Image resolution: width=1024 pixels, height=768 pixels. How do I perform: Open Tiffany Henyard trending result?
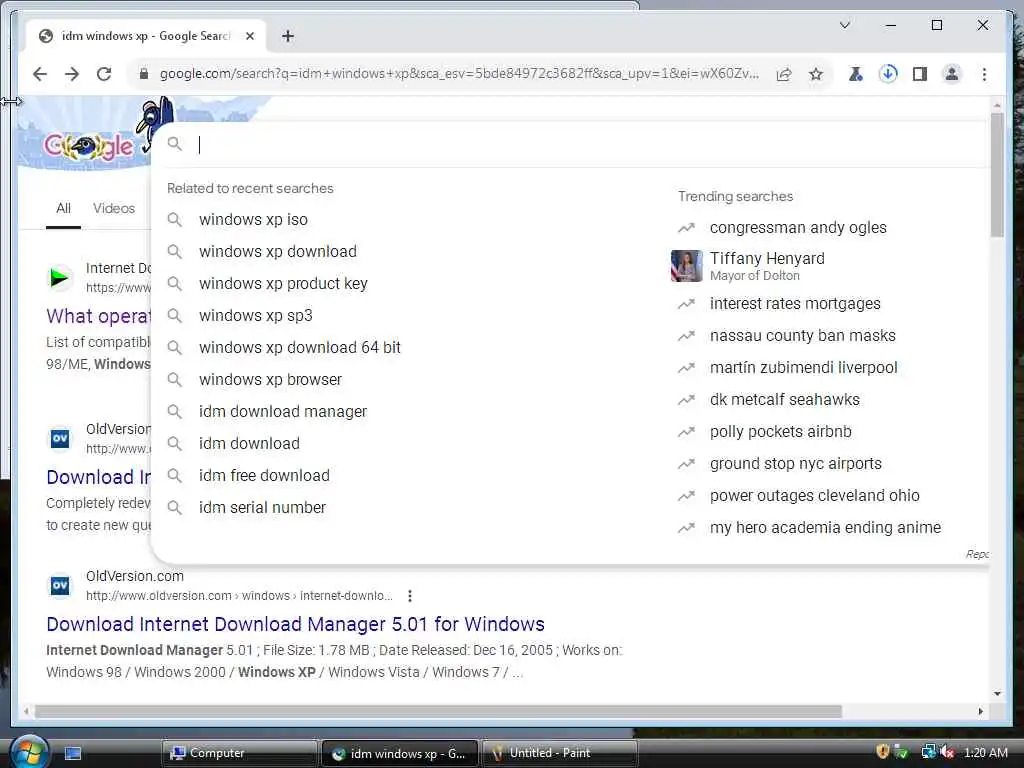767,266
